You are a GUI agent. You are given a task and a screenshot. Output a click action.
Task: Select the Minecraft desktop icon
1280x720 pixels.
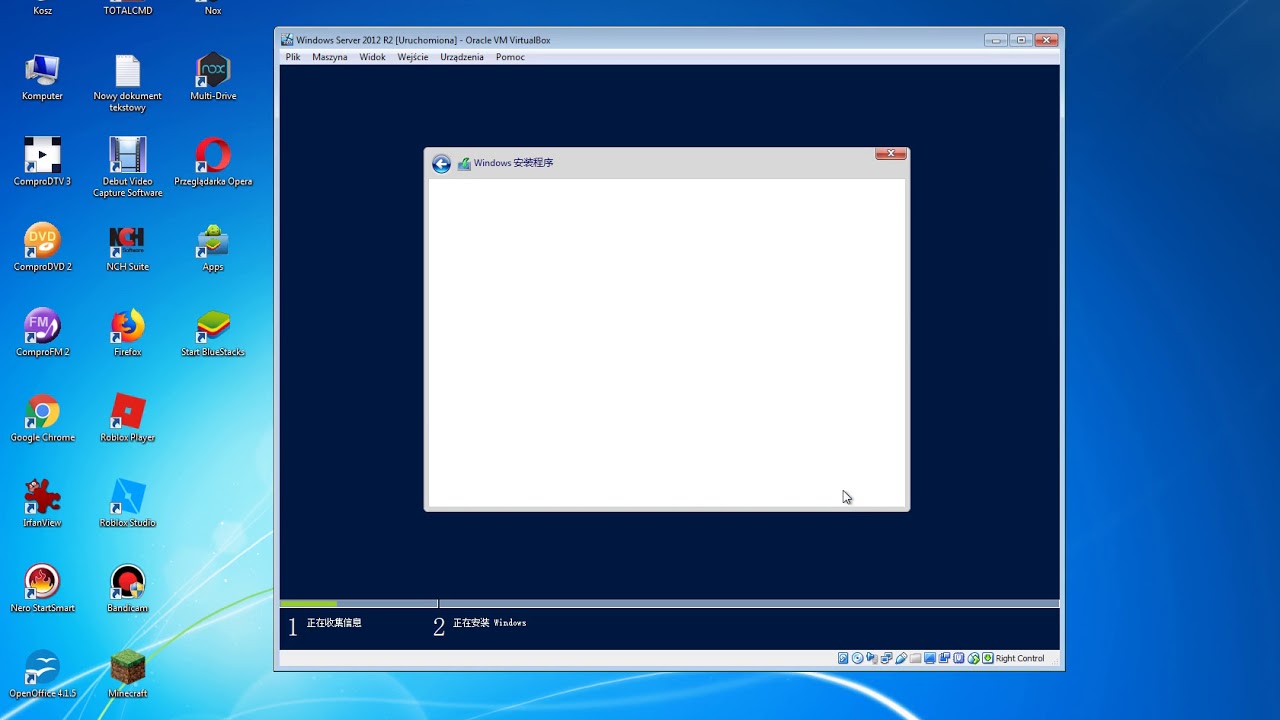click(128, 673)
